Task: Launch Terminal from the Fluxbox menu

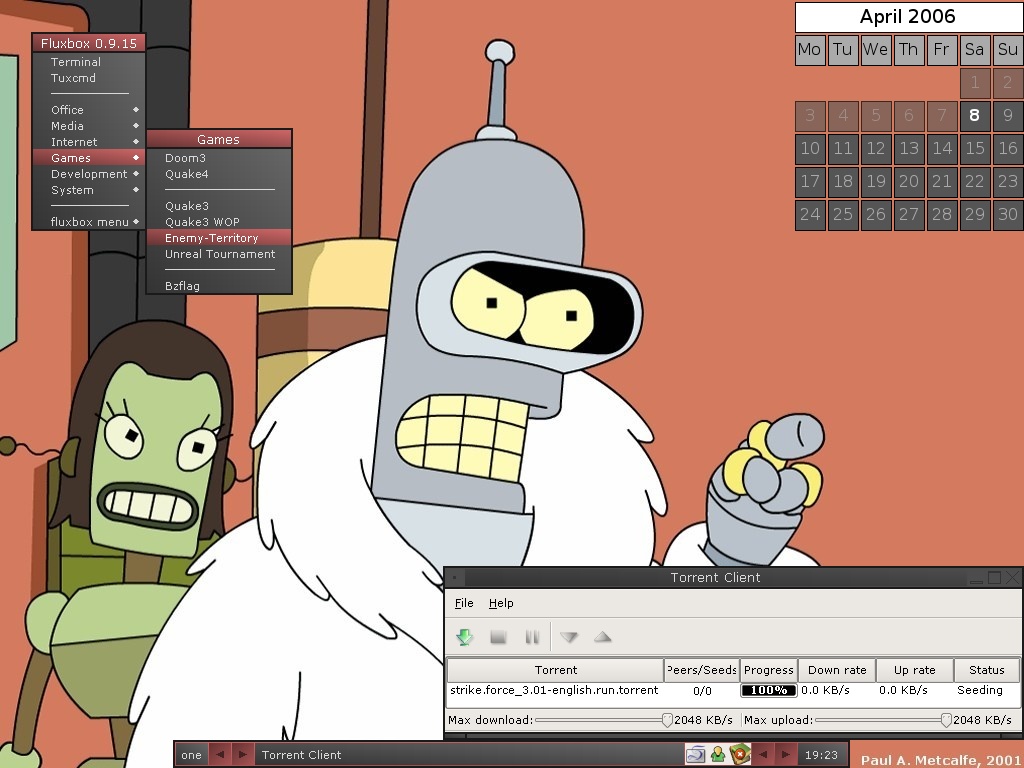Action: pos(88,62)
